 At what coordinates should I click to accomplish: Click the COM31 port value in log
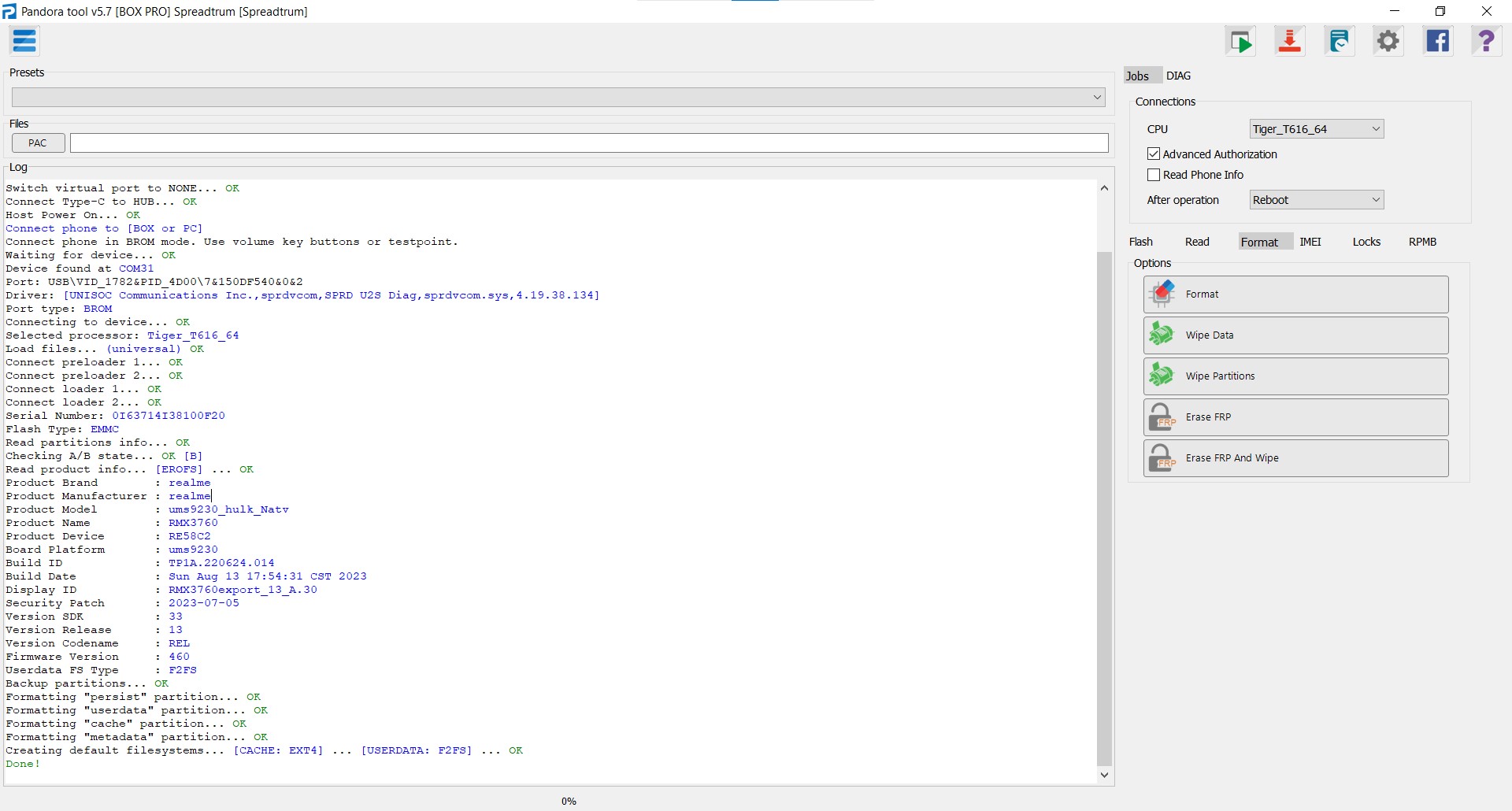pos(136,268)
